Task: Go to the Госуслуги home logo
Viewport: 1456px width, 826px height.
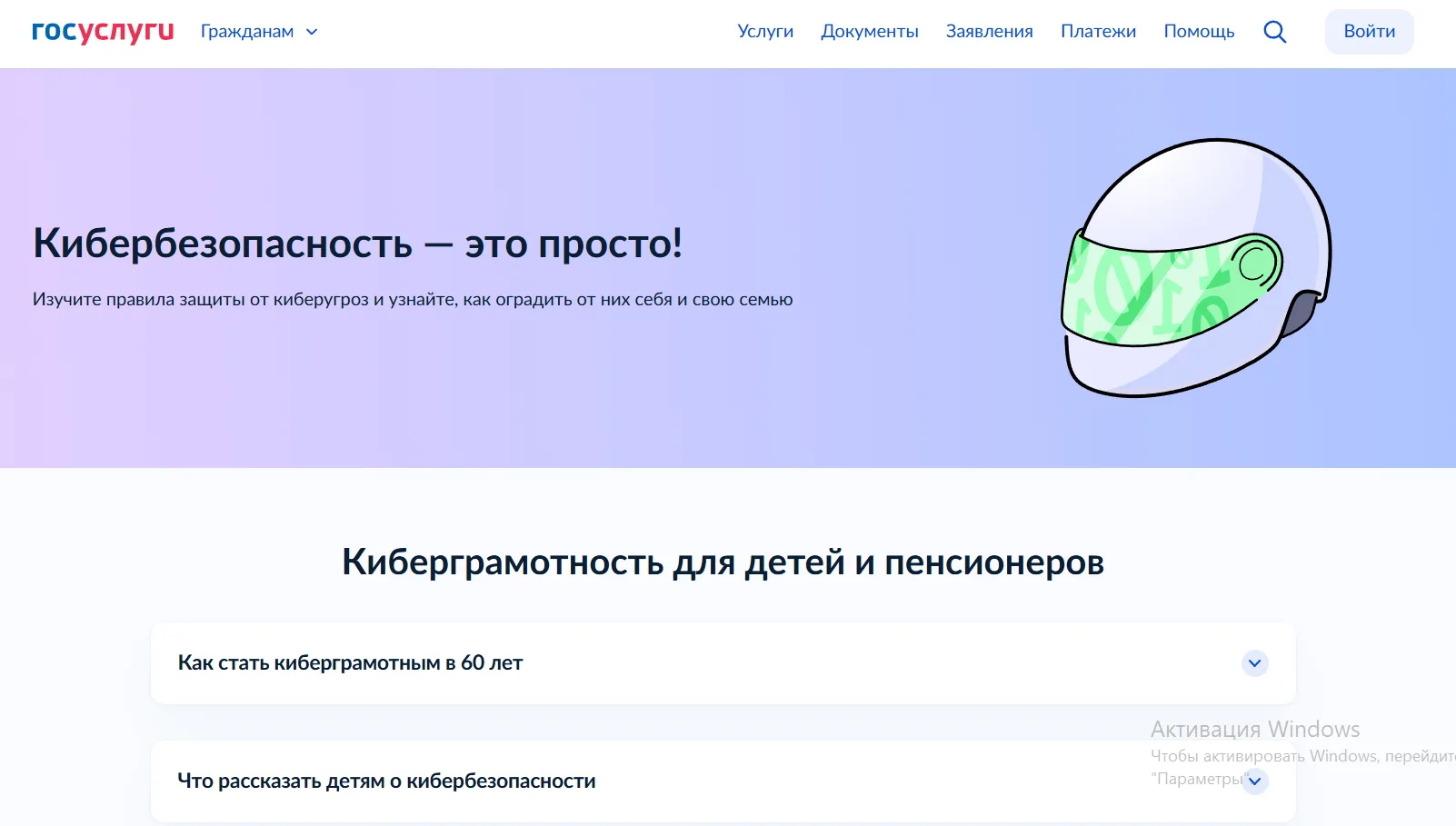Action: (103, 31)
